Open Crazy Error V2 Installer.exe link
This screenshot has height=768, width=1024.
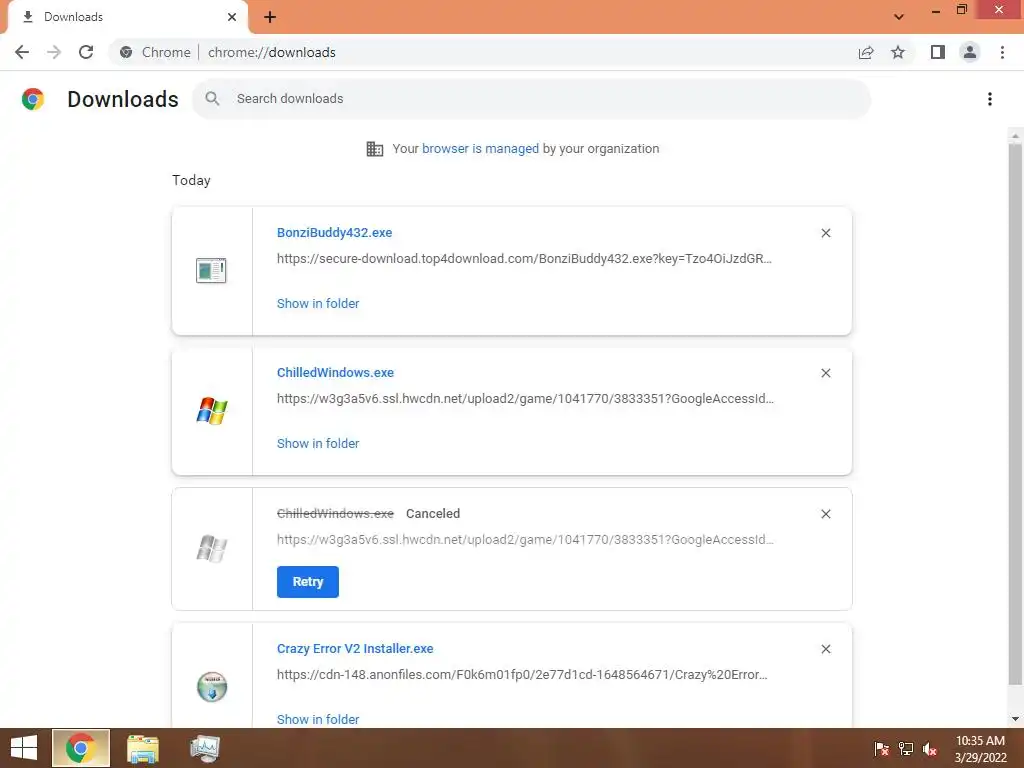pos(355,648)
